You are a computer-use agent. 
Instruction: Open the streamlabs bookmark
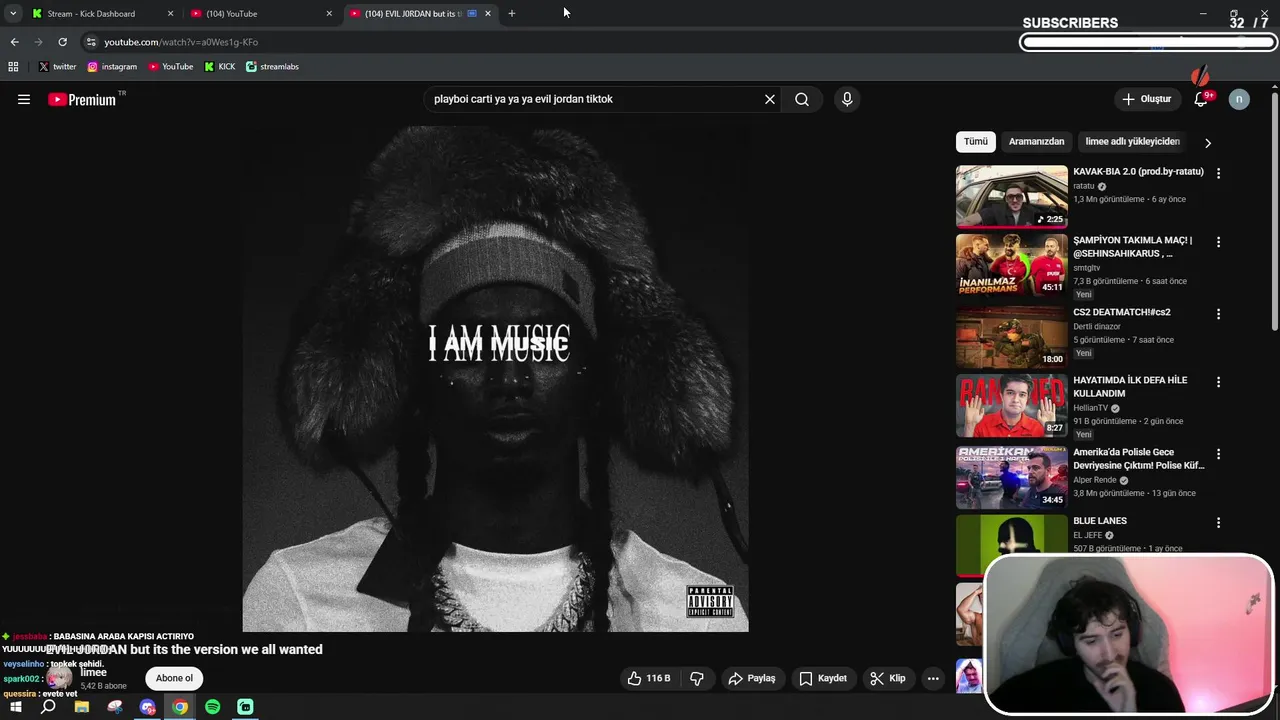[x=272, y=67]
